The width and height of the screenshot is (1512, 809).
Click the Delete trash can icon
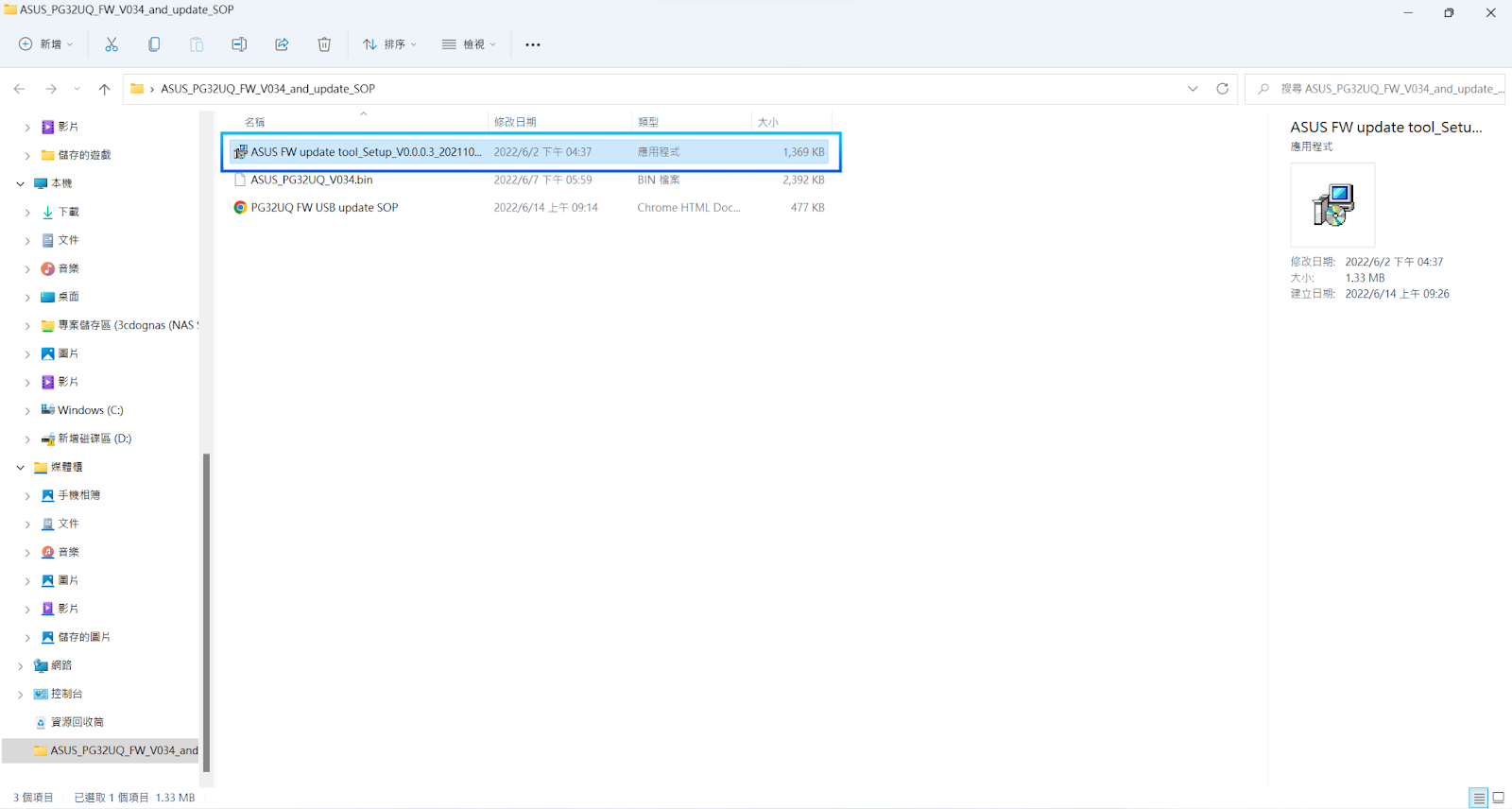(x=324, y=44)
